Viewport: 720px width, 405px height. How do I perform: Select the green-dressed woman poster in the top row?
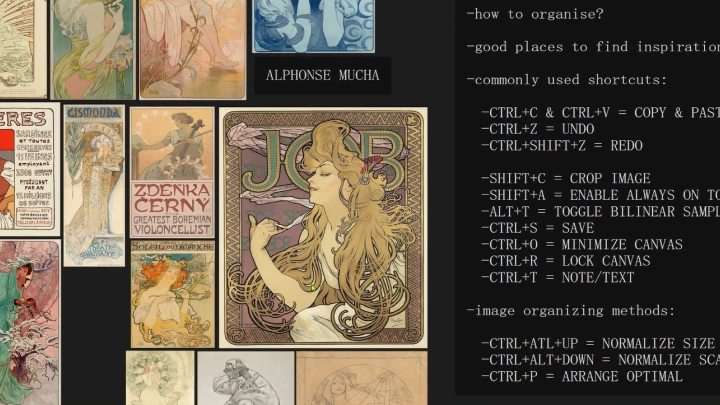point(93,49)
